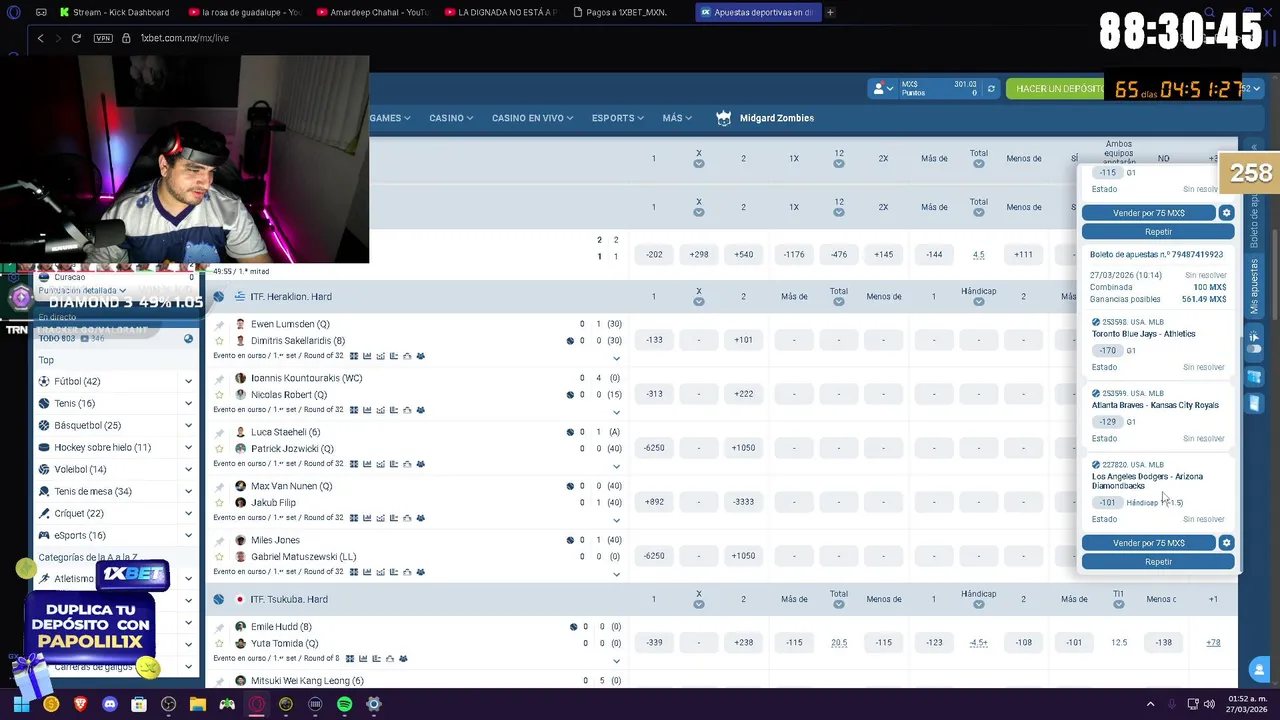
Task: Click the soccer ball icon for Fútbol
Action: [x=44, y=381]
